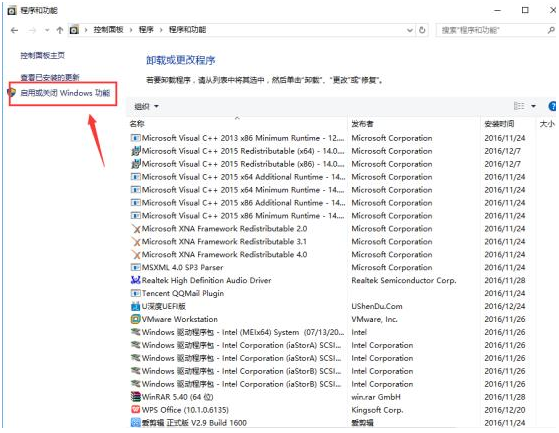Sort by 安装时间 column header
Screen dimensions: 559x433
click(x=499, y=124)
